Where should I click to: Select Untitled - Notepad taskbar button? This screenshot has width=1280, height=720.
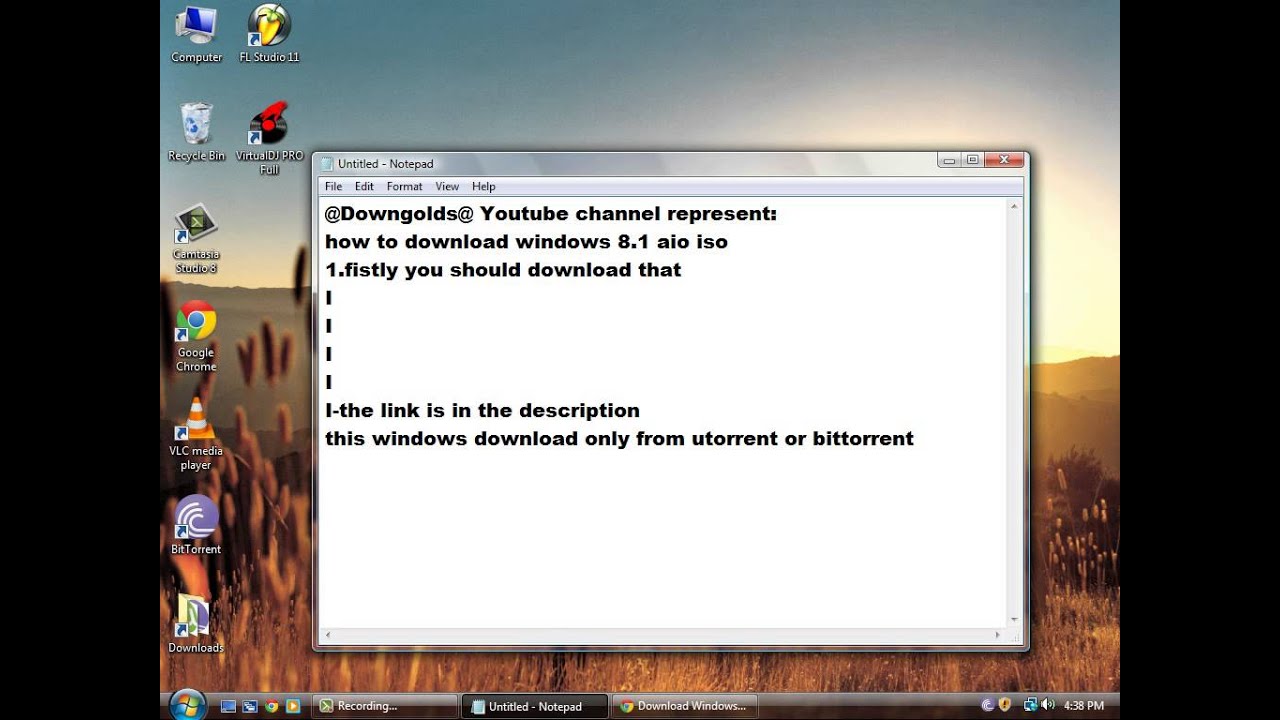tap(535, 706)
